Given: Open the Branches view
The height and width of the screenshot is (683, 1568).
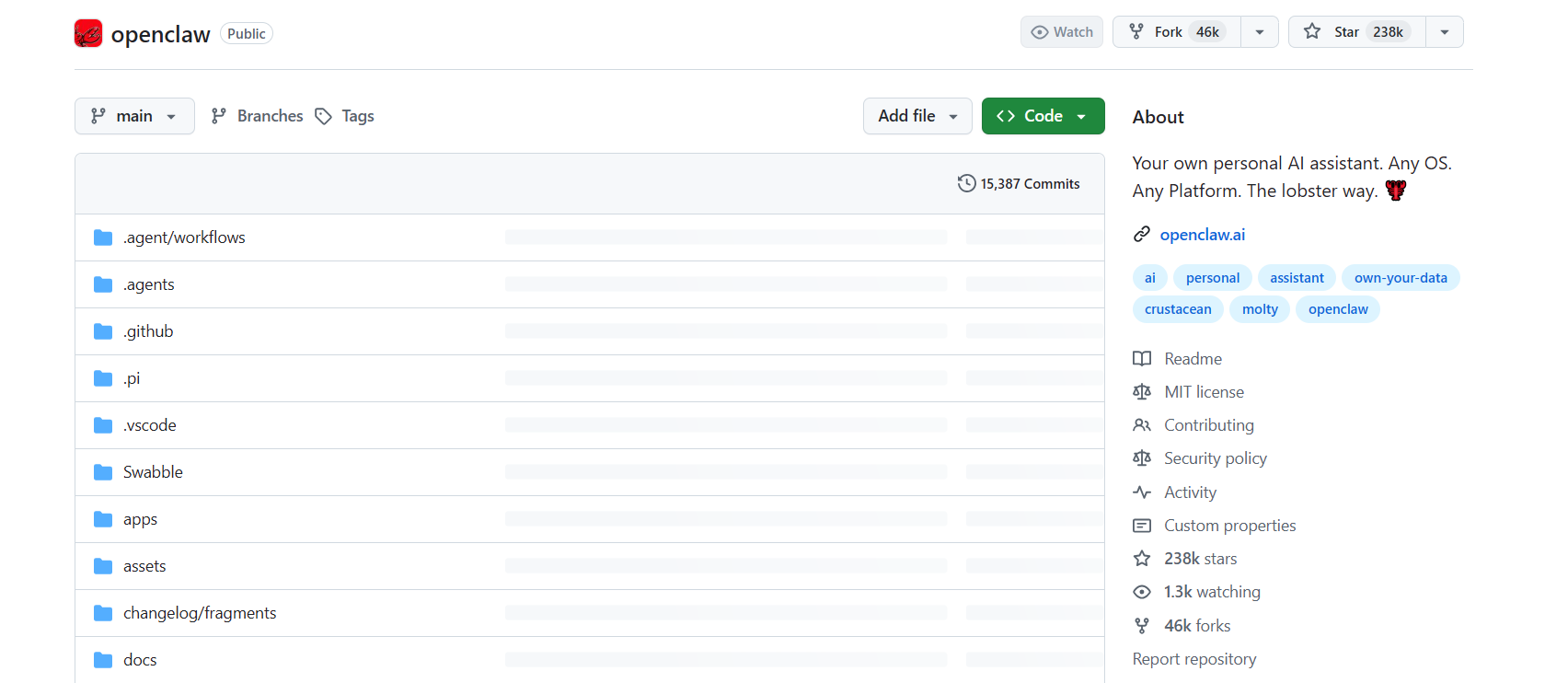Looking at the screenshot, I should (258, 116).
